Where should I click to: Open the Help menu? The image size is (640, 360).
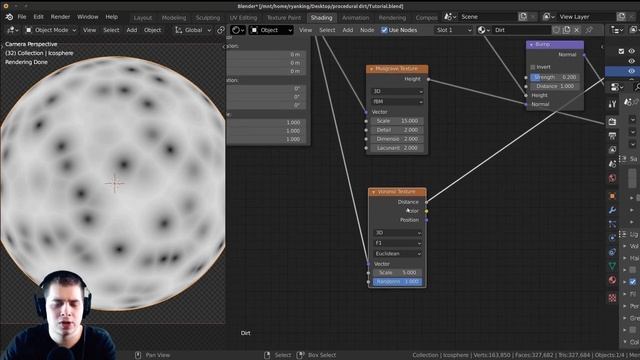(111, 17)
